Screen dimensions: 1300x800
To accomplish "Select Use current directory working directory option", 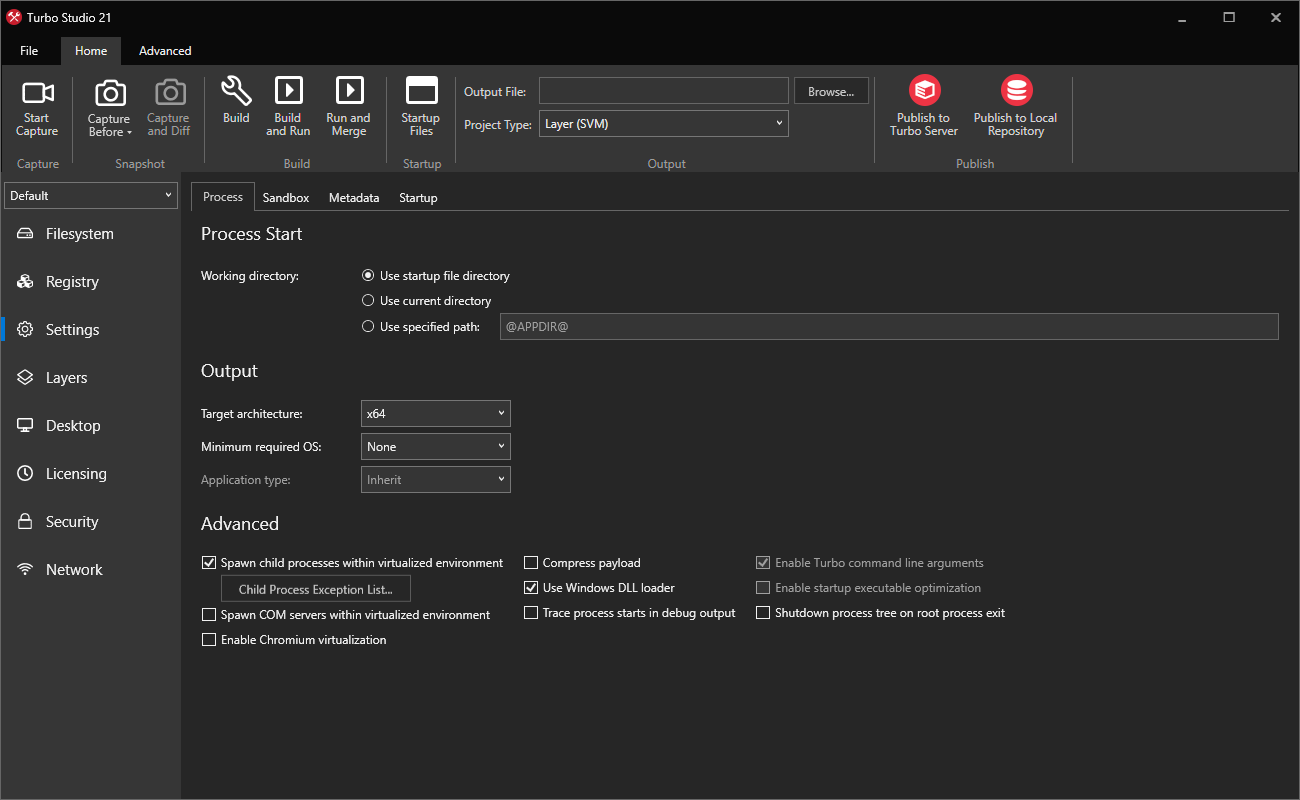I will point(368,300).
